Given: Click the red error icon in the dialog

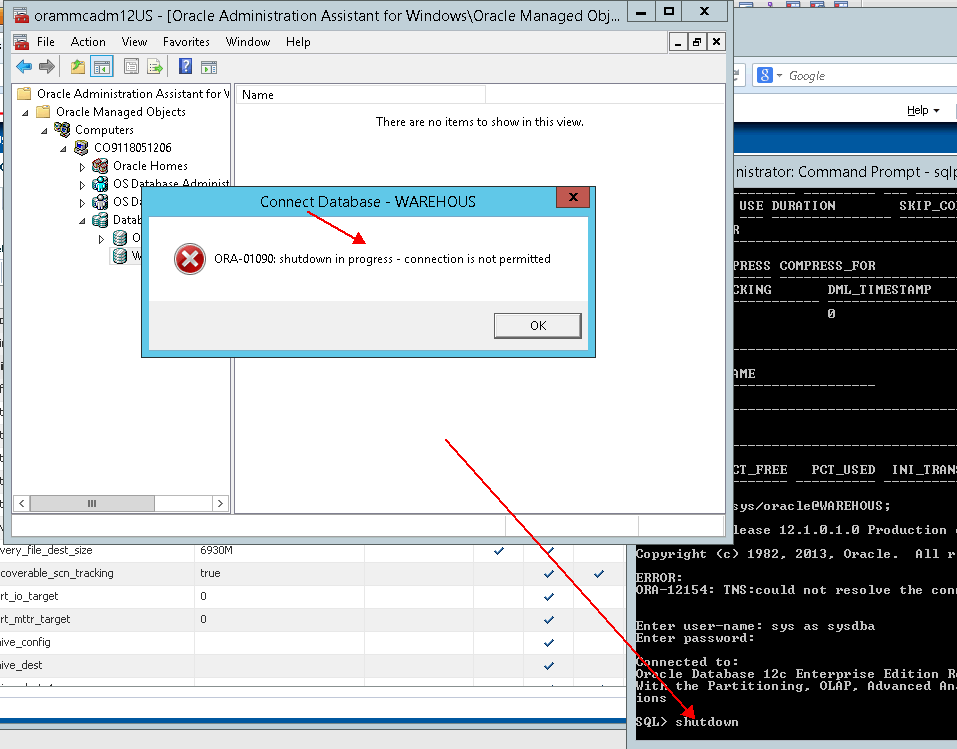Looking at the screenshot, I should 190,259.
